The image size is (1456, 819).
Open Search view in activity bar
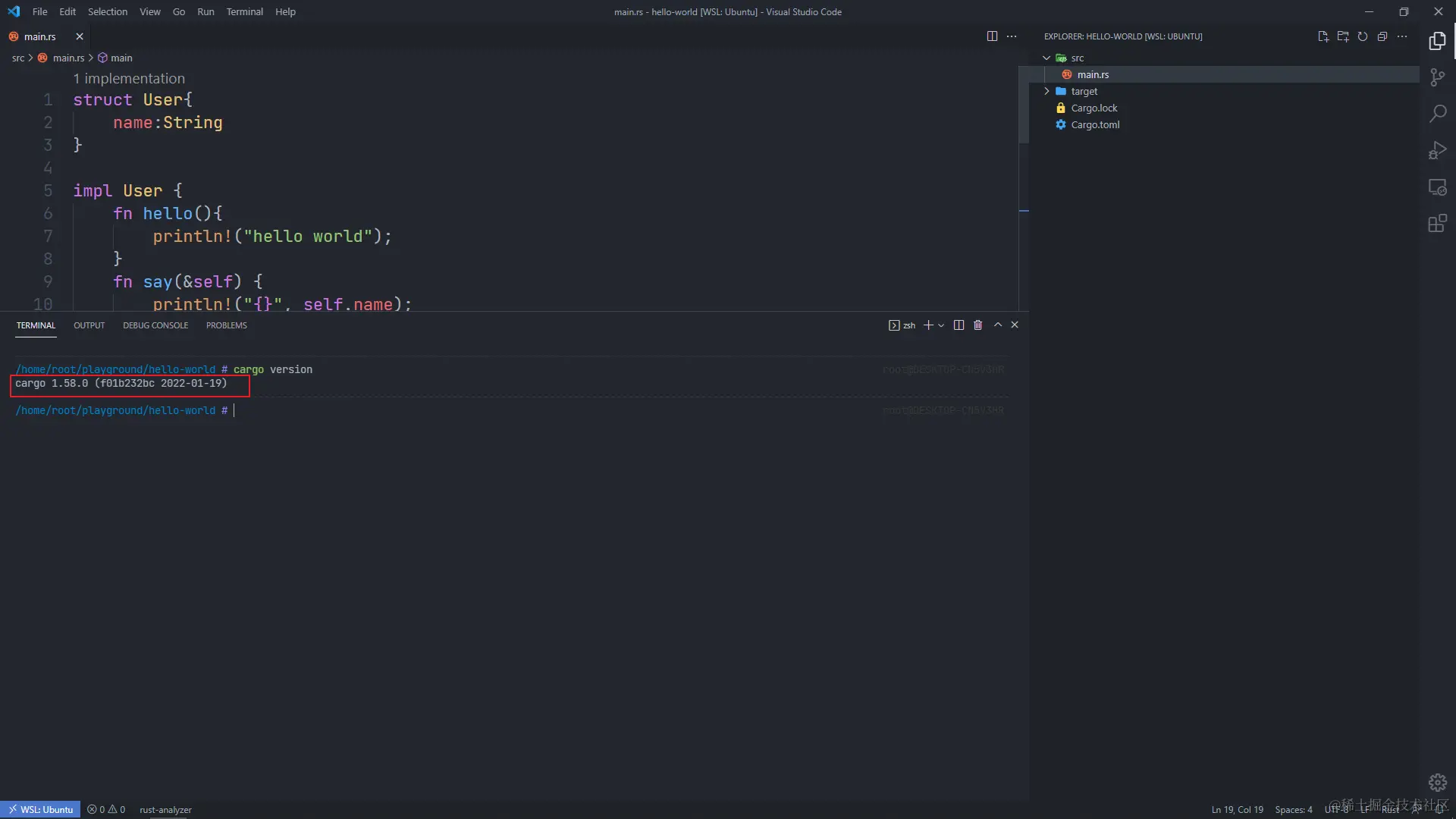(1437, 114)
